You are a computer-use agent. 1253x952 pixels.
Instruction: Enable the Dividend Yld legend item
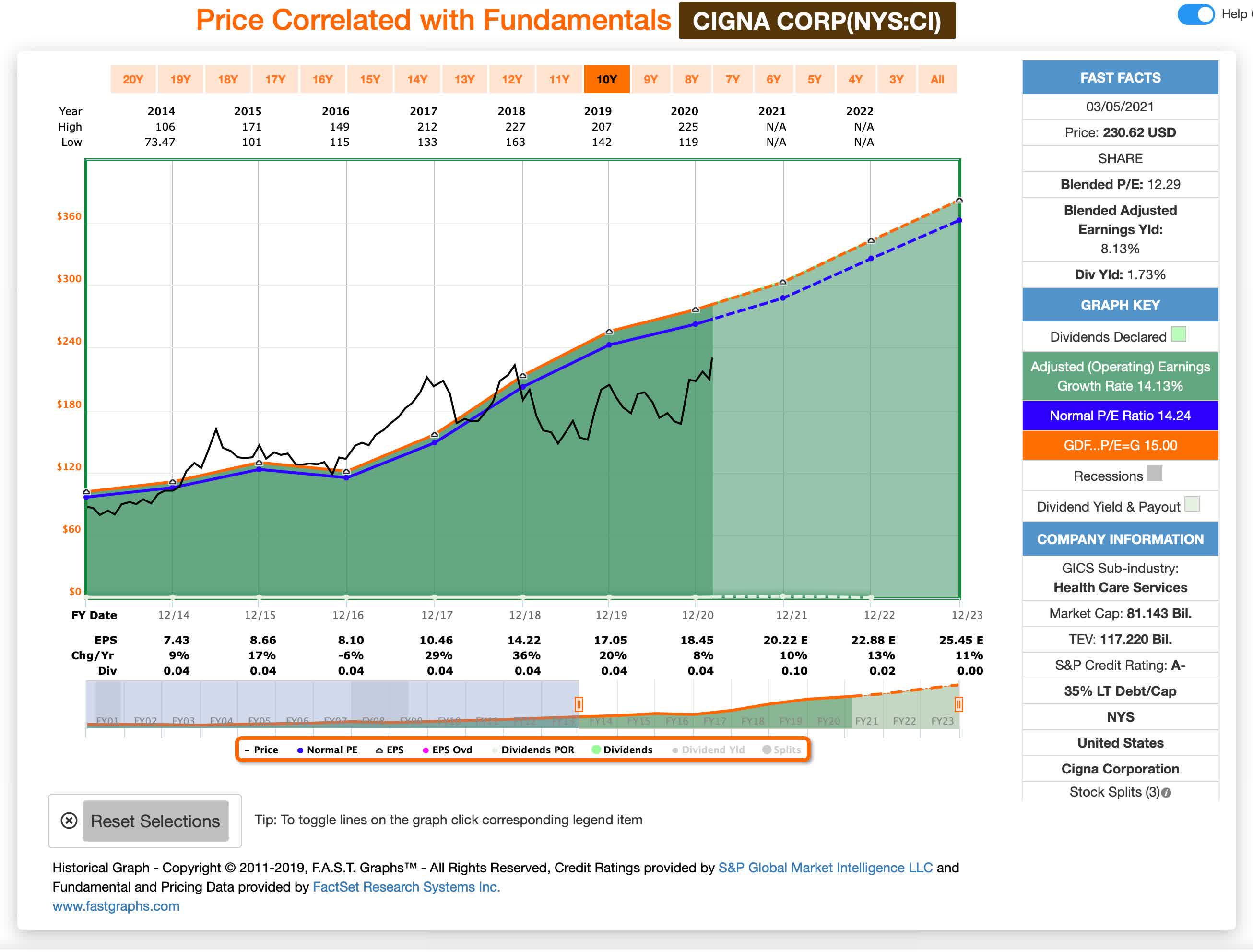pos(708,750)
